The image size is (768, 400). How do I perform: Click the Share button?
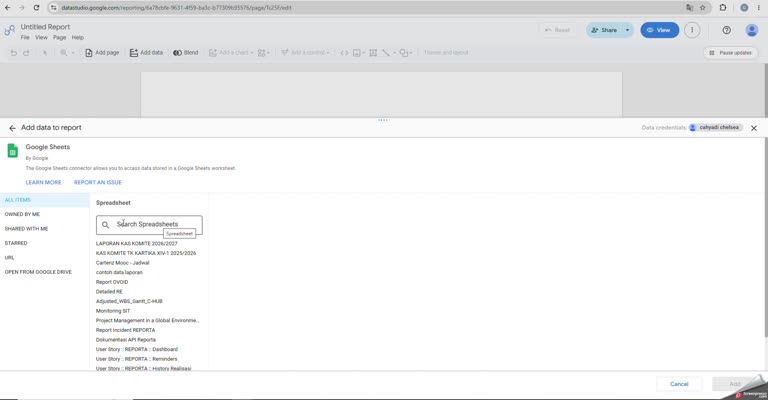click(x=604, y=30)
